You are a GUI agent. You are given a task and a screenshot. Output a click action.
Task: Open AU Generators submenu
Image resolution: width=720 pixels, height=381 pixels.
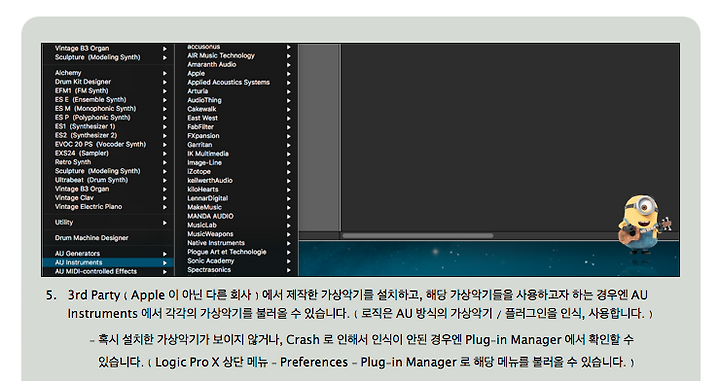[x=108, y=253]
